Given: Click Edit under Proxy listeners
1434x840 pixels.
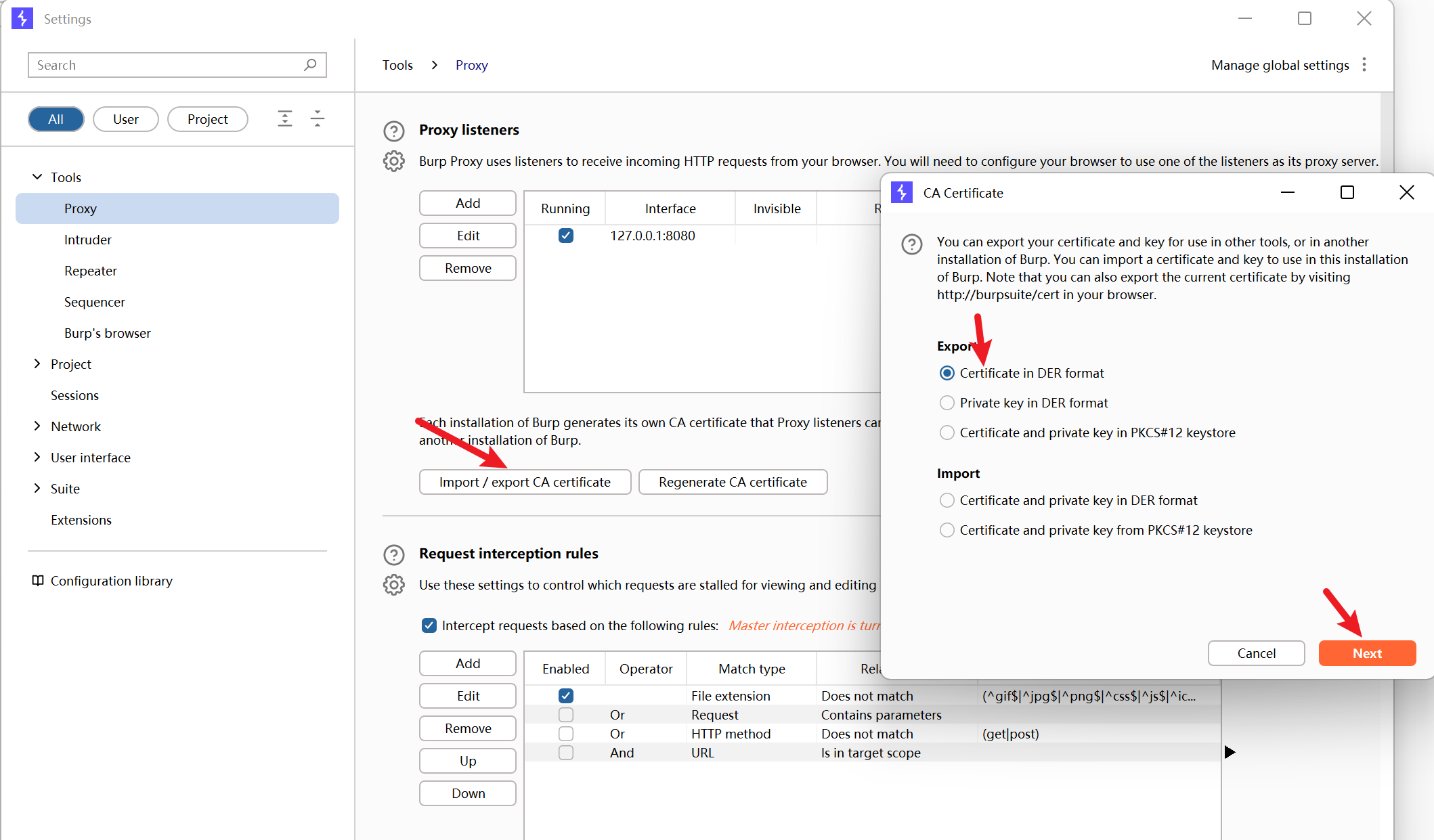Looking at the screenshot, I should coord(468,236).
